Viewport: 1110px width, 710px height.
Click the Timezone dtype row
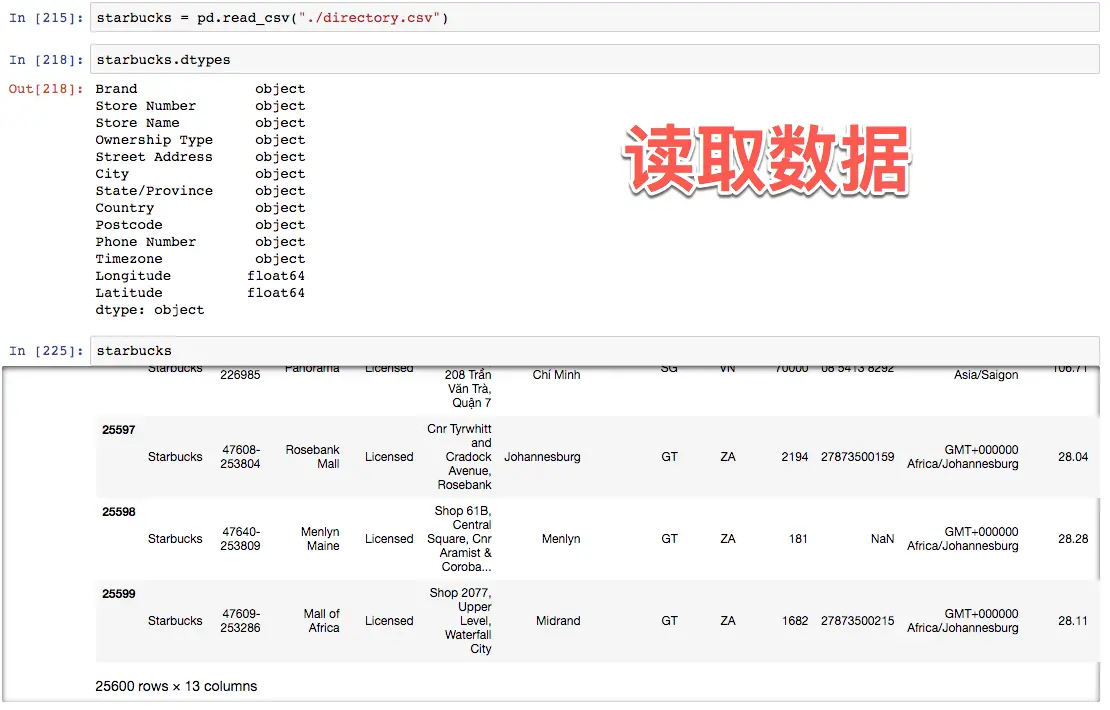tap(200, 258)
